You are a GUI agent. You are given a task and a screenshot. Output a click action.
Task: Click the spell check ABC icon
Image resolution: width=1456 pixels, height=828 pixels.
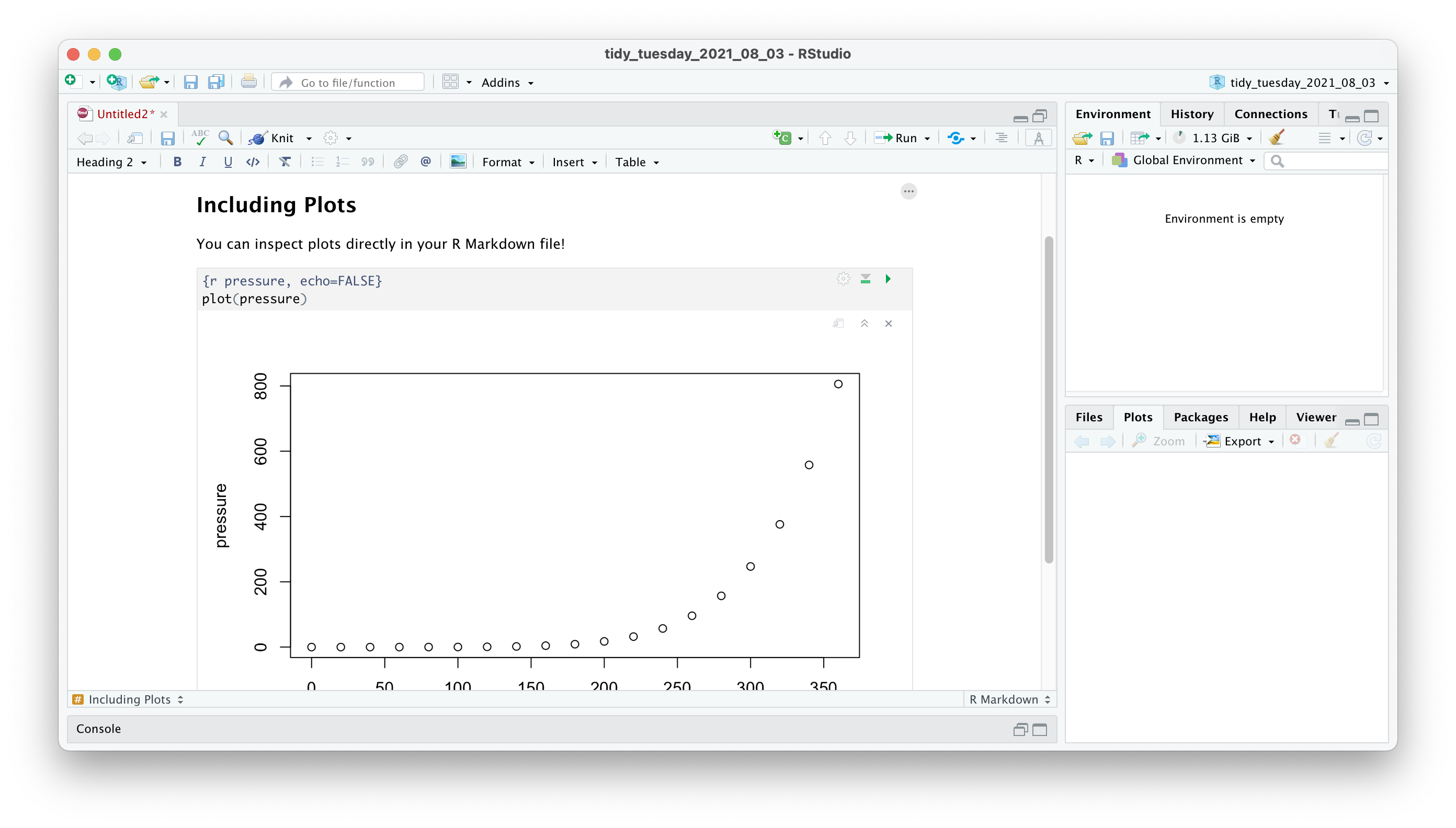click(200, 137)
